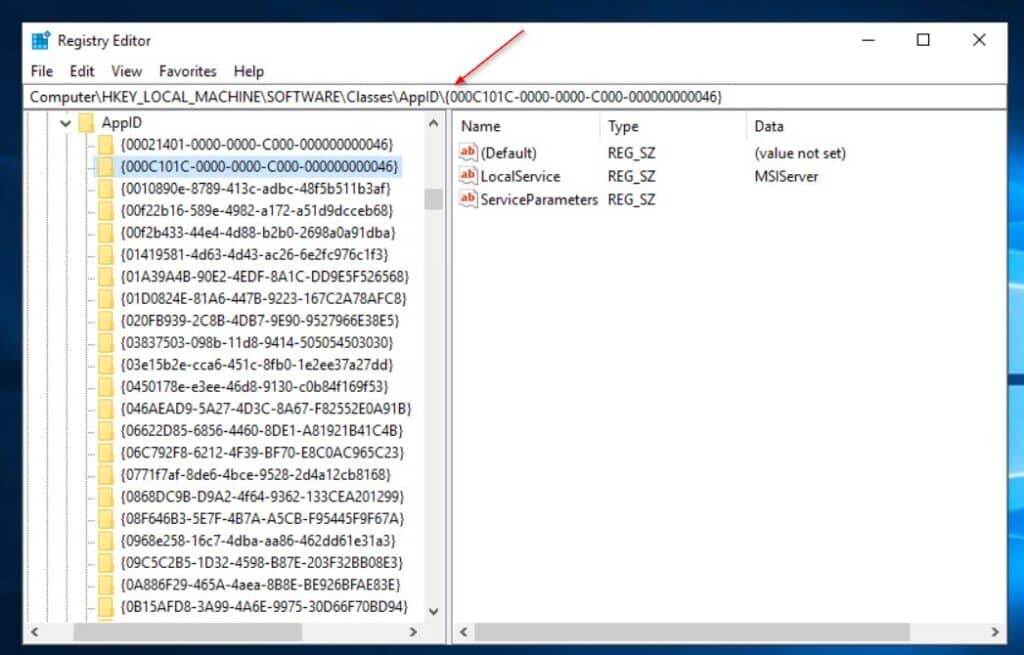Click values pane scroll left arrow

coord(463,632)
